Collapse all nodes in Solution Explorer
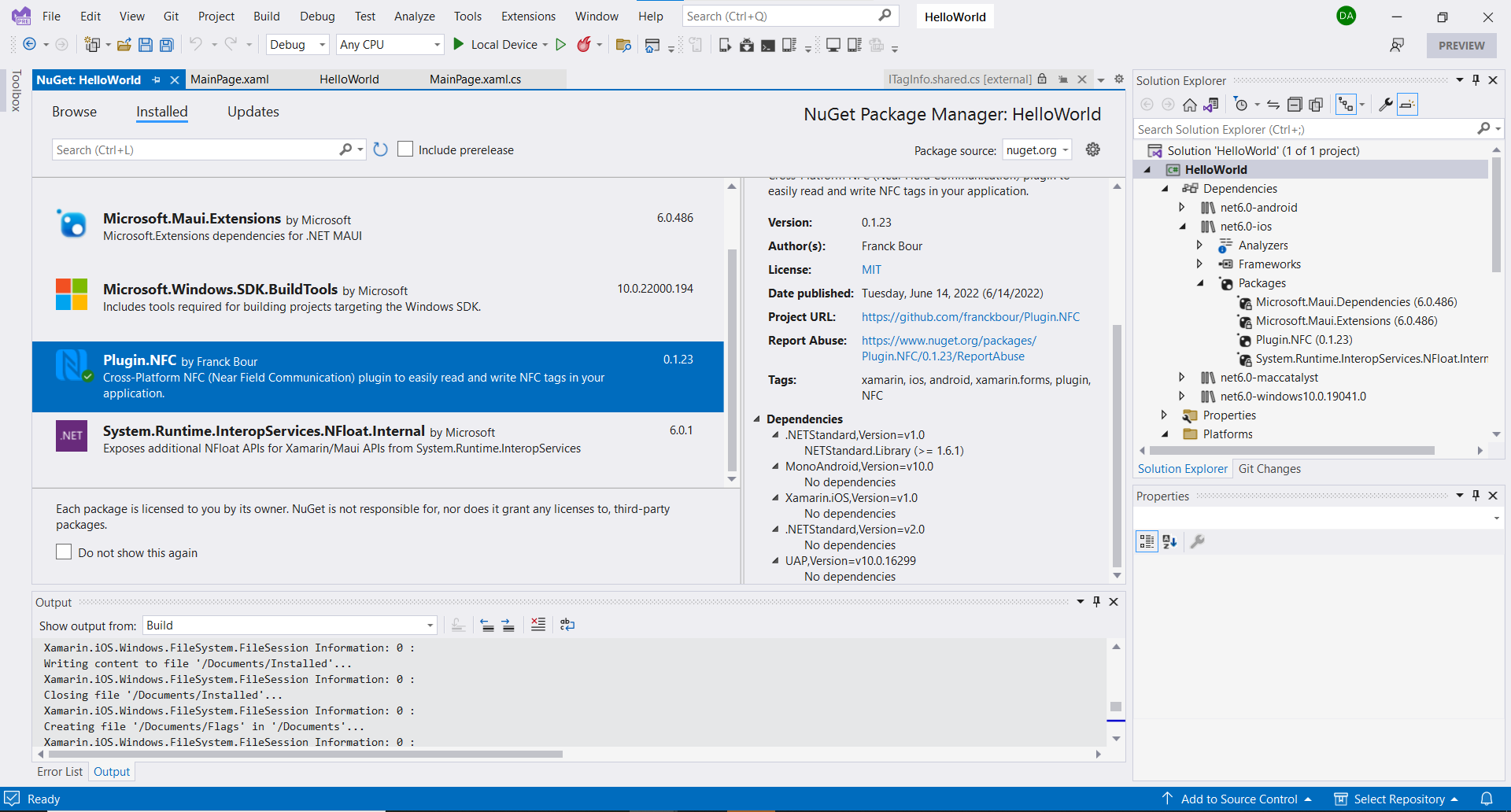 [x=1295, y=104]
